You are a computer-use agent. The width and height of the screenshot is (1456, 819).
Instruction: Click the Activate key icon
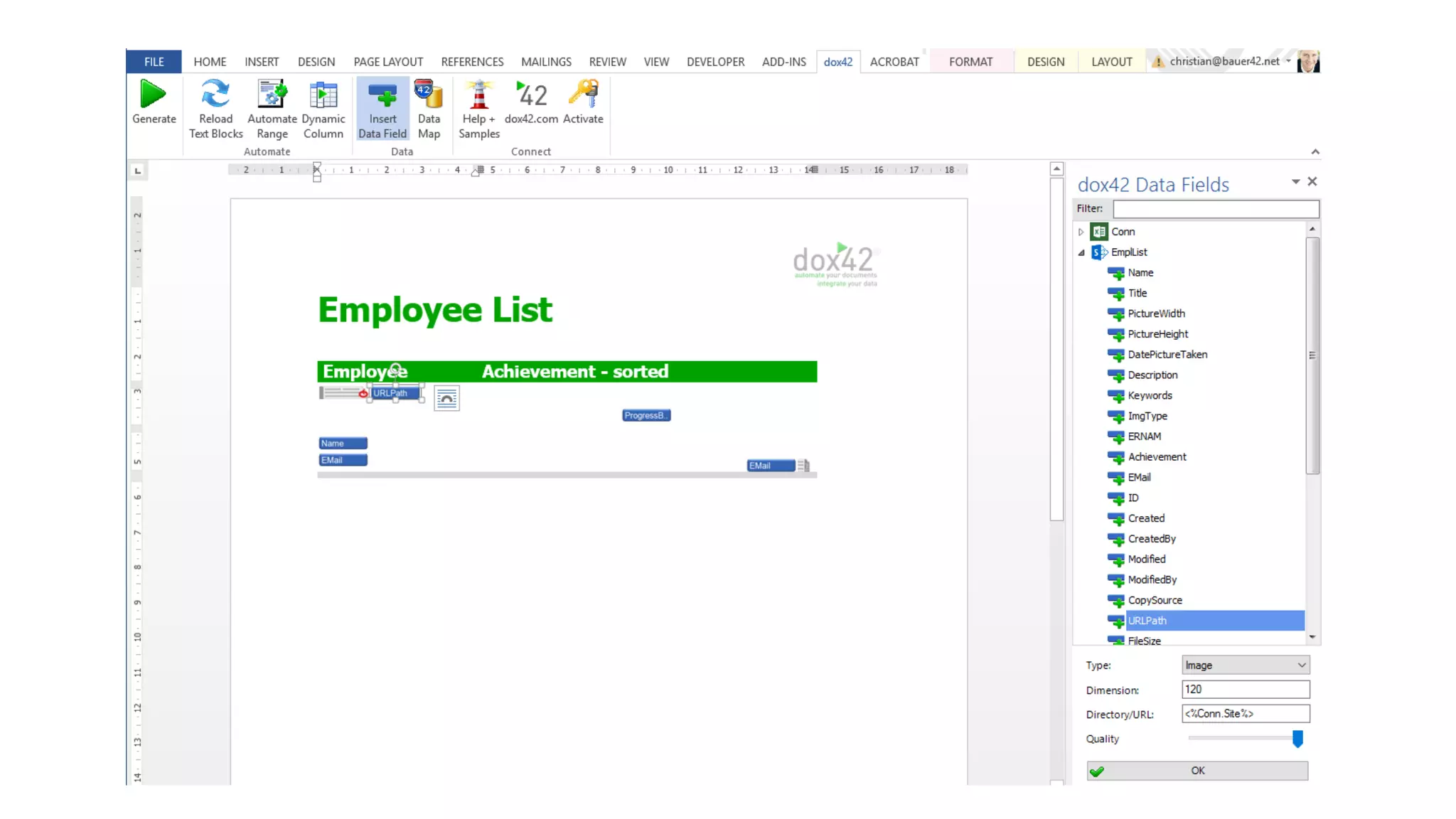[x=583, y=95]
